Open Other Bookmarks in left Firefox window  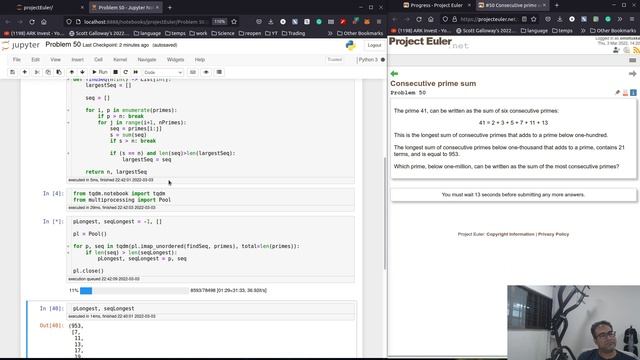(x=360, y=33)
